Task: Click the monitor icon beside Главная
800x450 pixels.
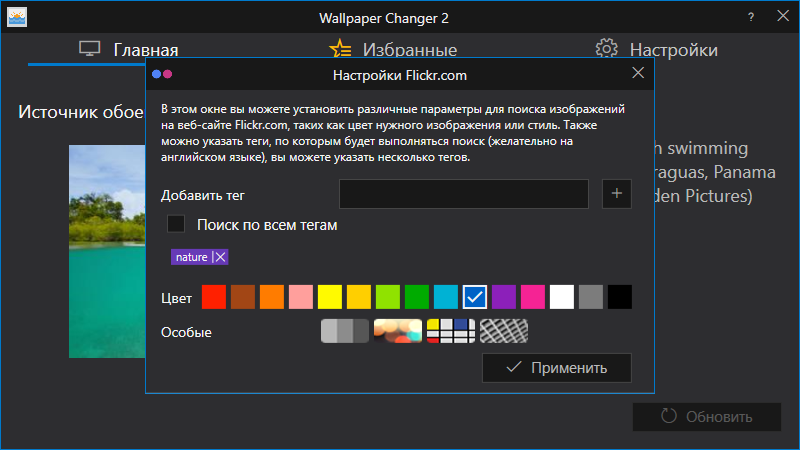Action: (90, 49)
